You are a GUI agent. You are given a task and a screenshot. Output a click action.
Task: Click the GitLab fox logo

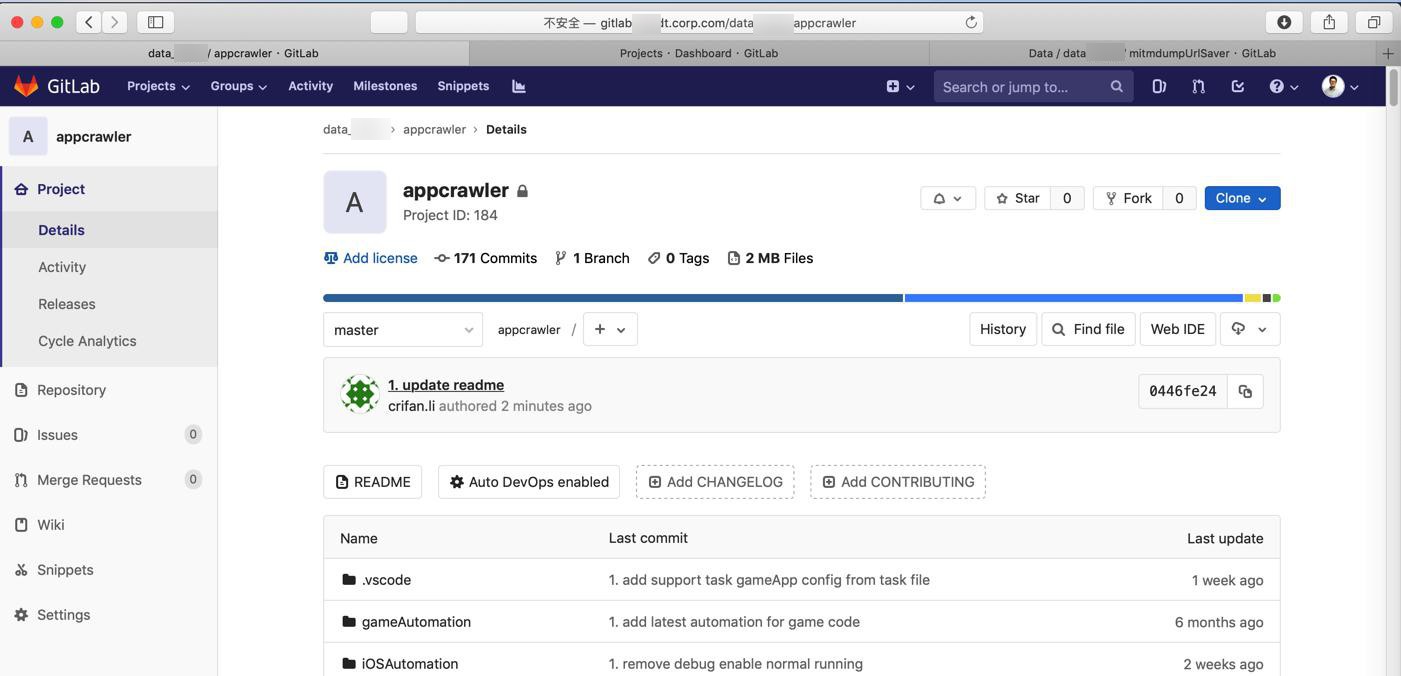click(x=26, y=86)
